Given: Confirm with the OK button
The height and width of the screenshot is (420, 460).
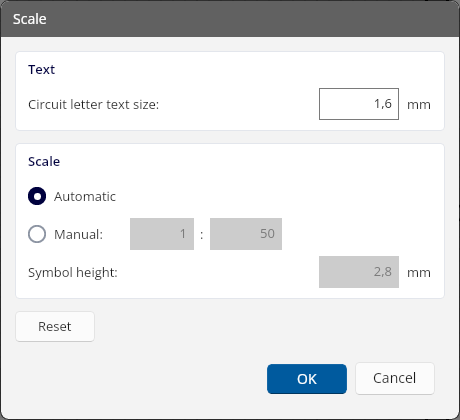Looking at the screenshot, I should (x=307, y=379).
